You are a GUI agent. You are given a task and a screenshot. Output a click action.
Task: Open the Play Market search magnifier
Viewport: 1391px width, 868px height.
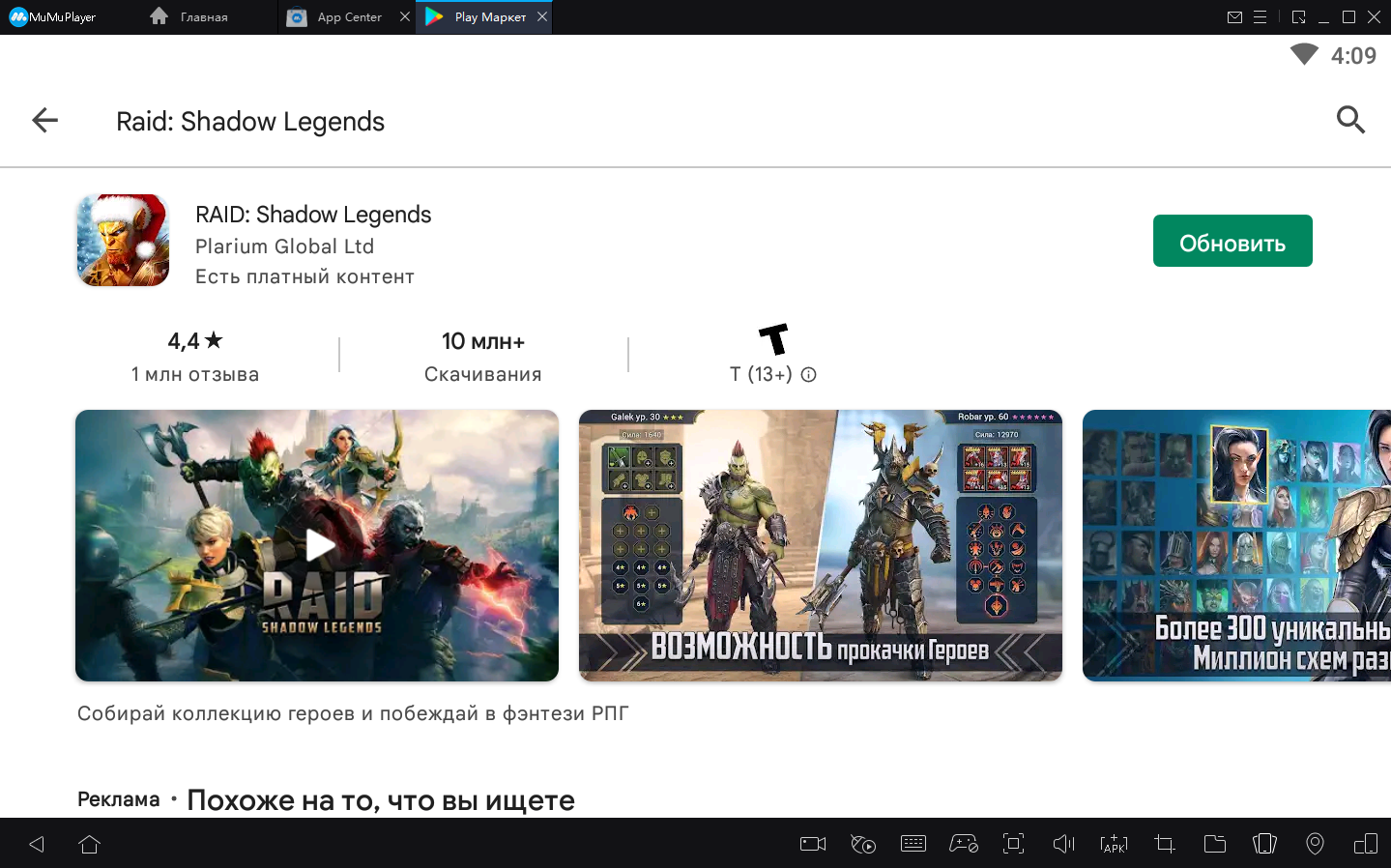[x=1349, y=120]
